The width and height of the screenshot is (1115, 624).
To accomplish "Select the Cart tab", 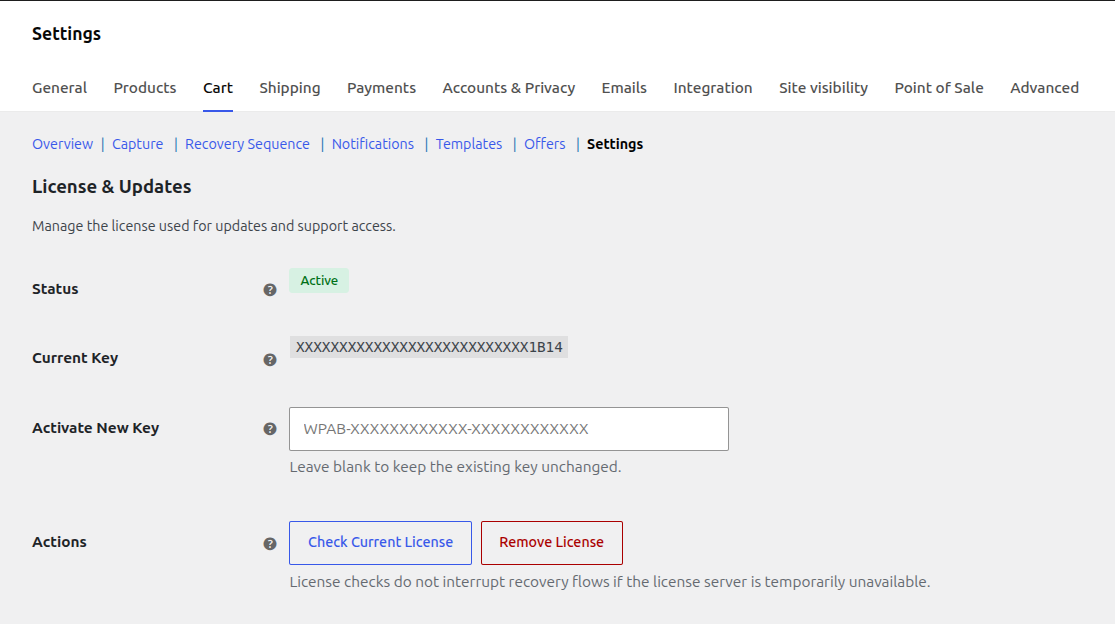I will [218, 87].
